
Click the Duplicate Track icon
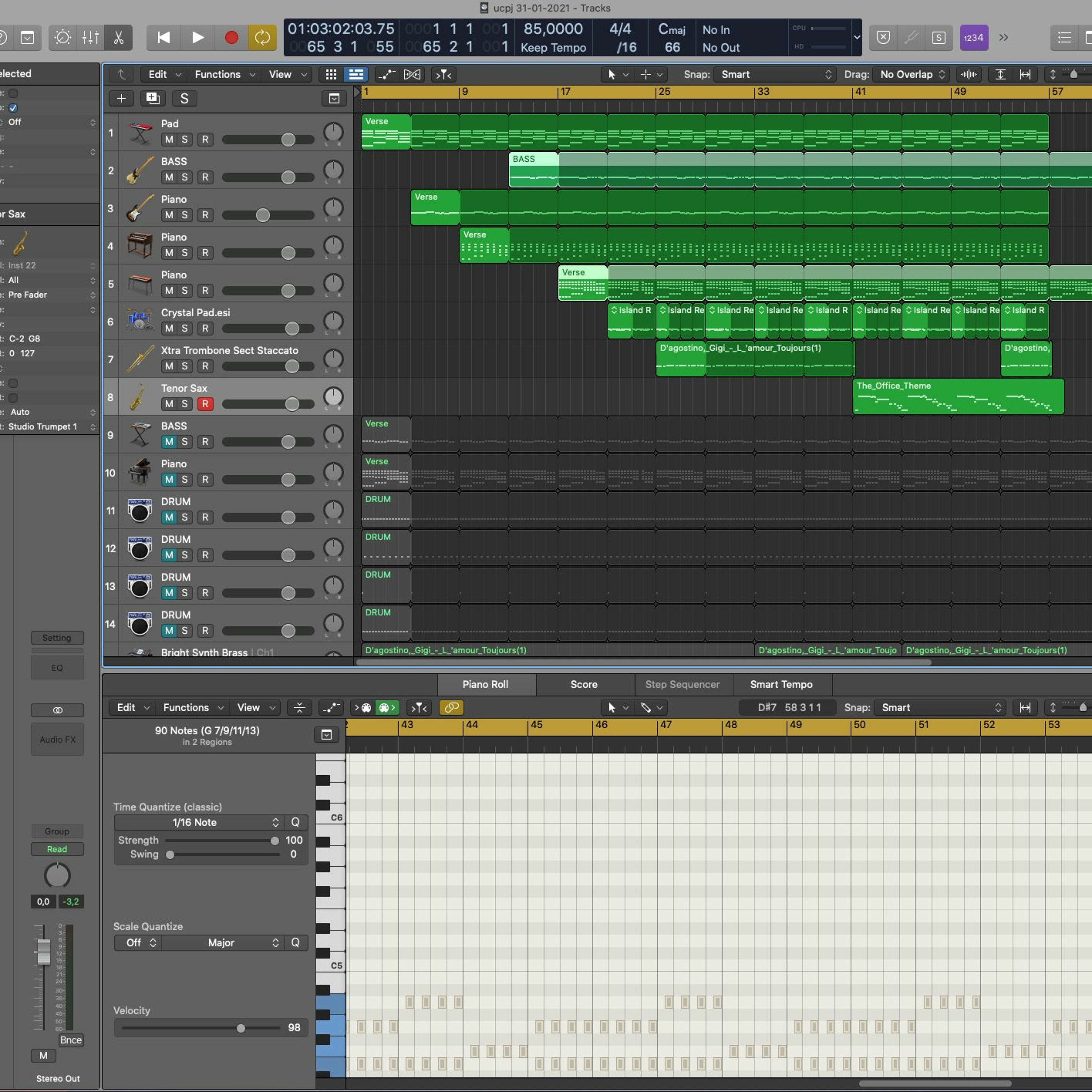click(153, 98)
